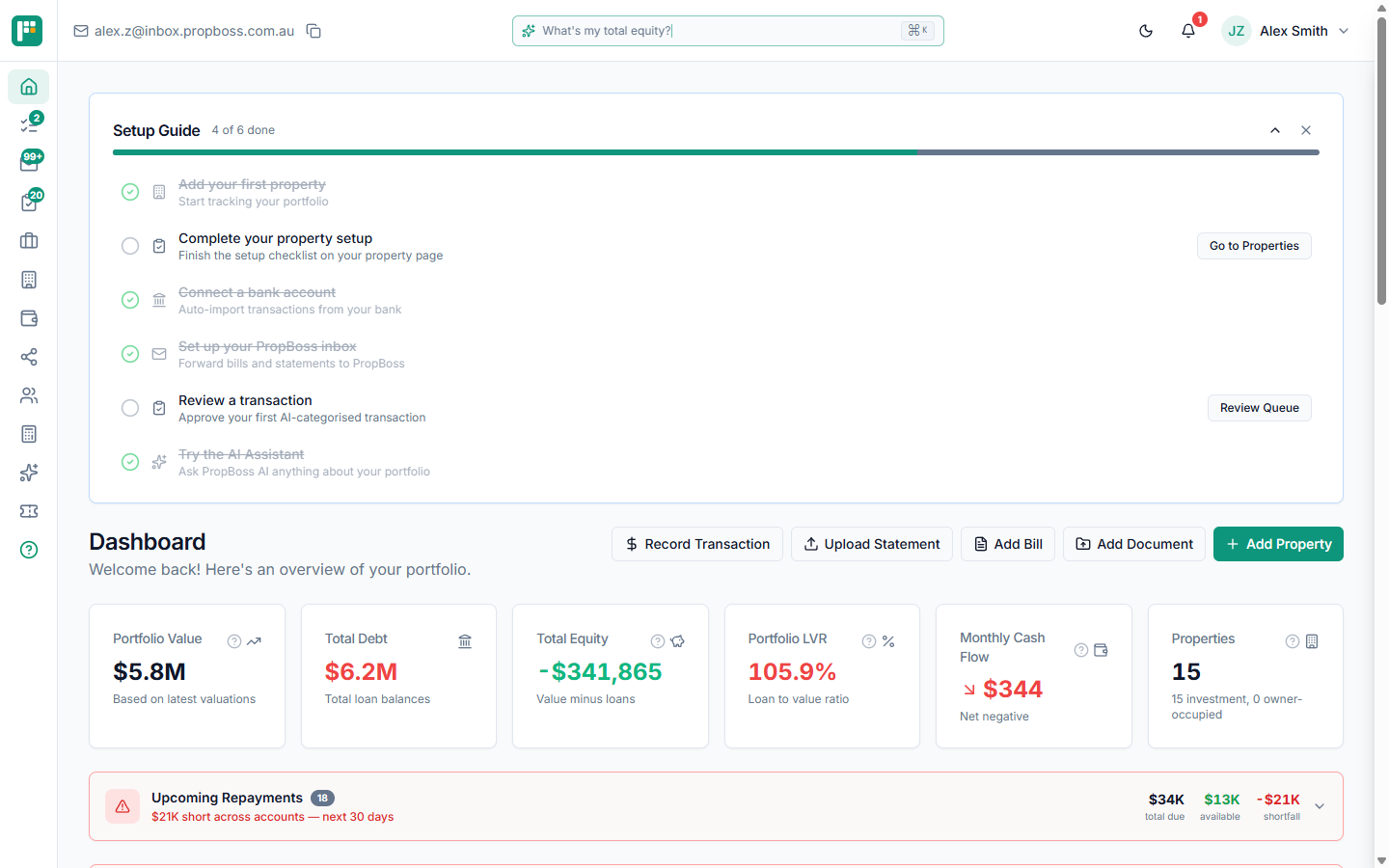The image size is (1389, 868).
Task: Open the Dashboard home icon in sidebar
Action: point(28,87)
